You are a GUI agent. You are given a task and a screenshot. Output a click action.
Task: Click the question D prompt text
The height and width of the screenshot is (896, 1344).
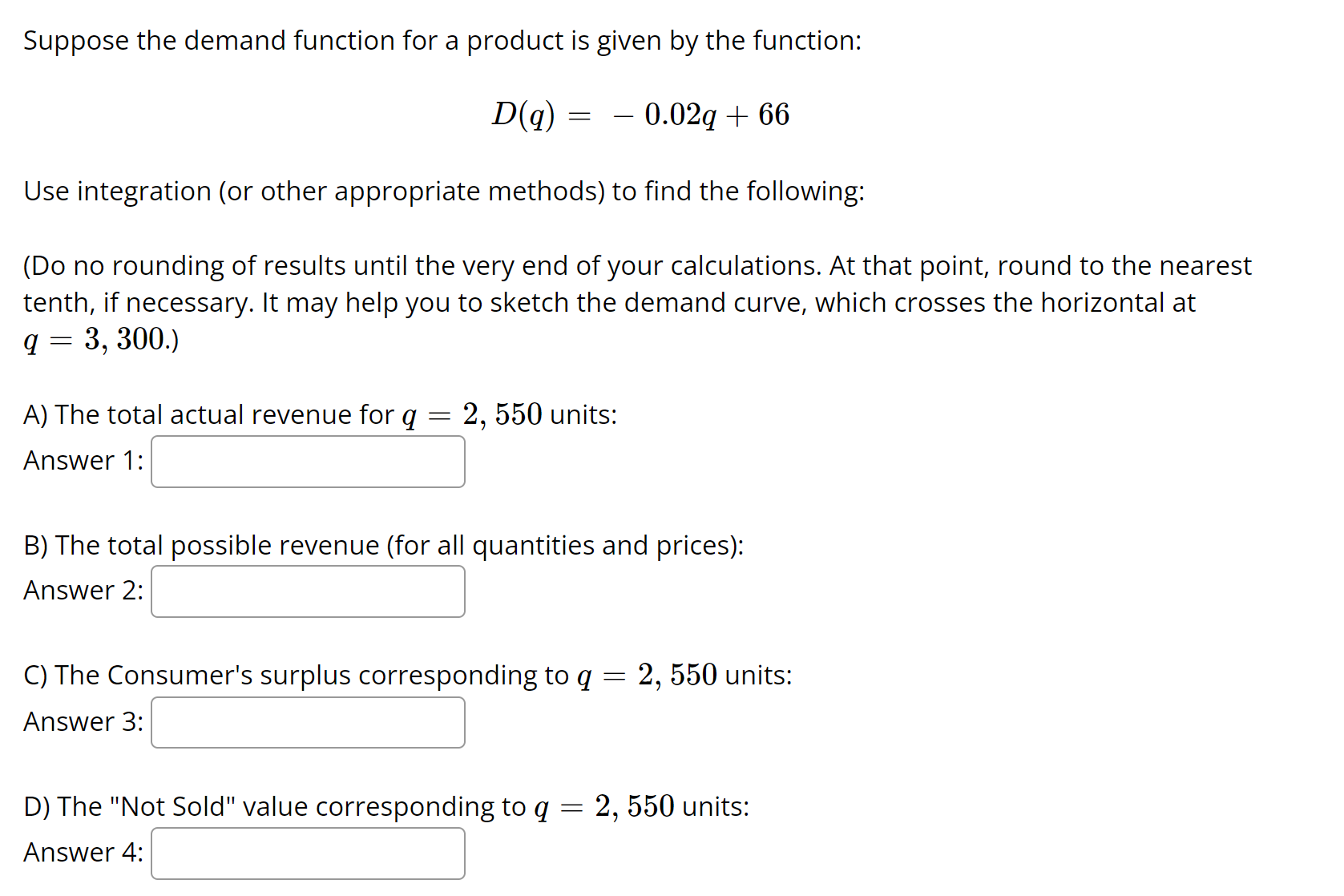pos(386,806)
